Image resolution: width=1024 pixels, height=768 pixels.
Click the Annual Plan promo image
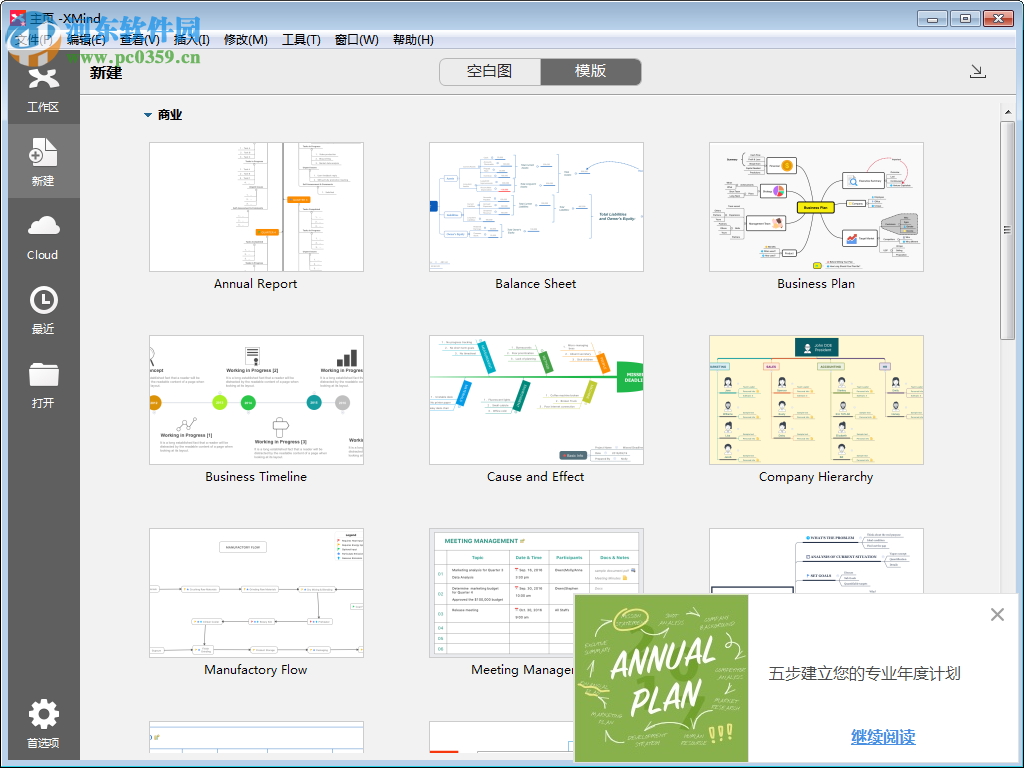coord(662,678)
